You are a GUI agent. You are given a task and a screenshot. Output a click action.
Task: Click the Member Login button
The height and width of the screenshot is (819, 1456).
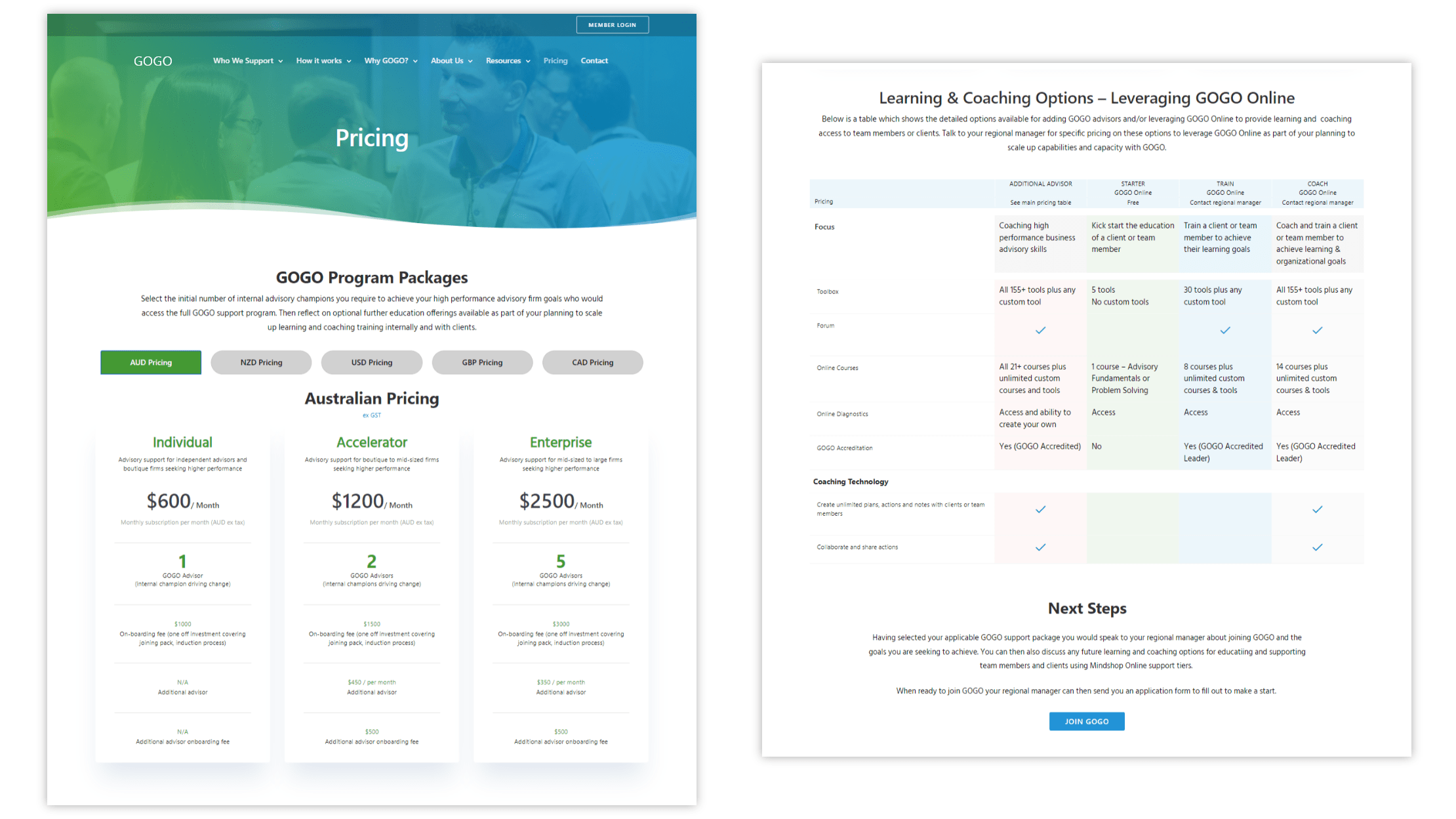point(612,25)
